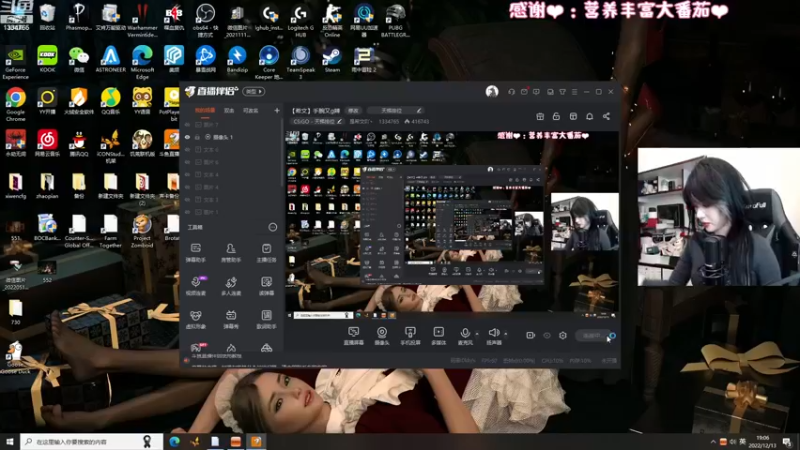Open 主播任务 tool in toolbox
The height and width of the screenshot is (450, 800).
[266, 253]
